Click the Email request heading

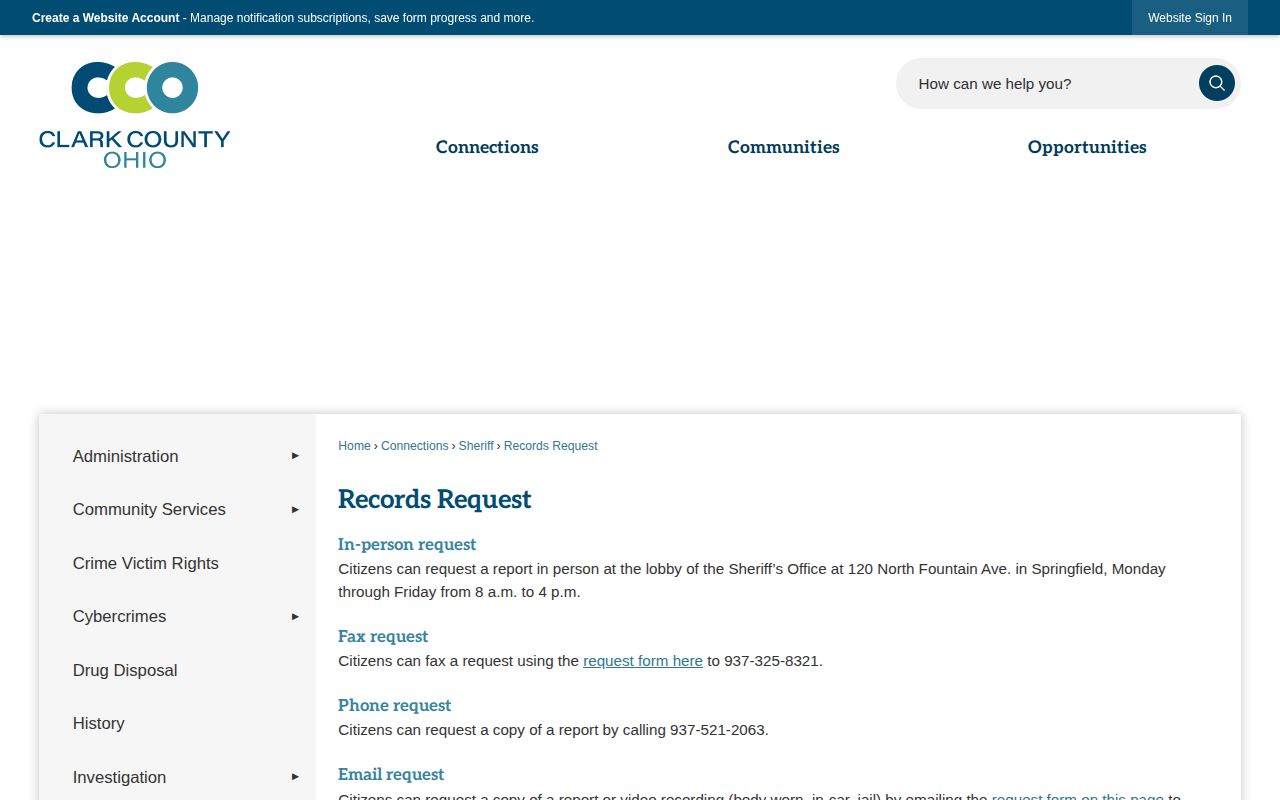tap(391, 774)
